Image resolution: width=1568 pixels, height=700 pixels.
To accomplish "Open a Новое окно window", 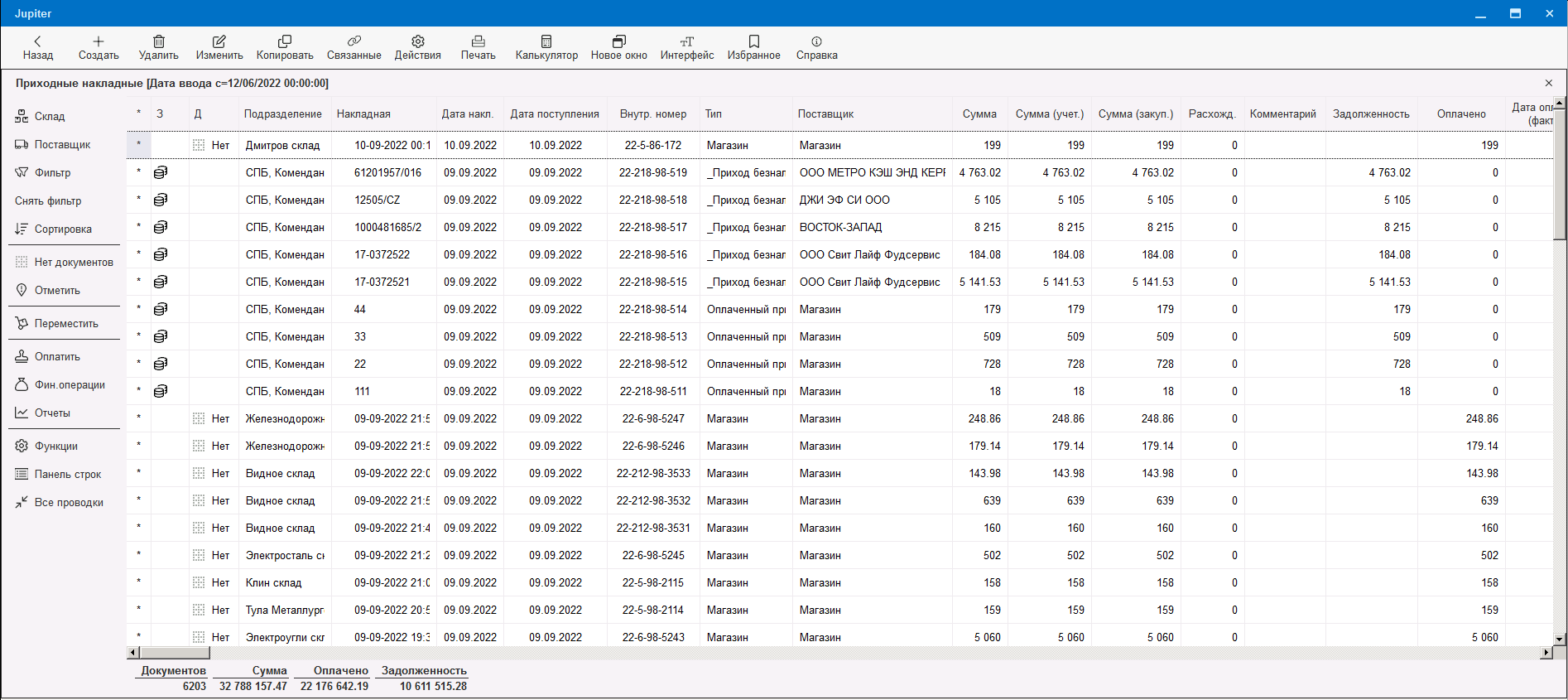I will point(618,47).
